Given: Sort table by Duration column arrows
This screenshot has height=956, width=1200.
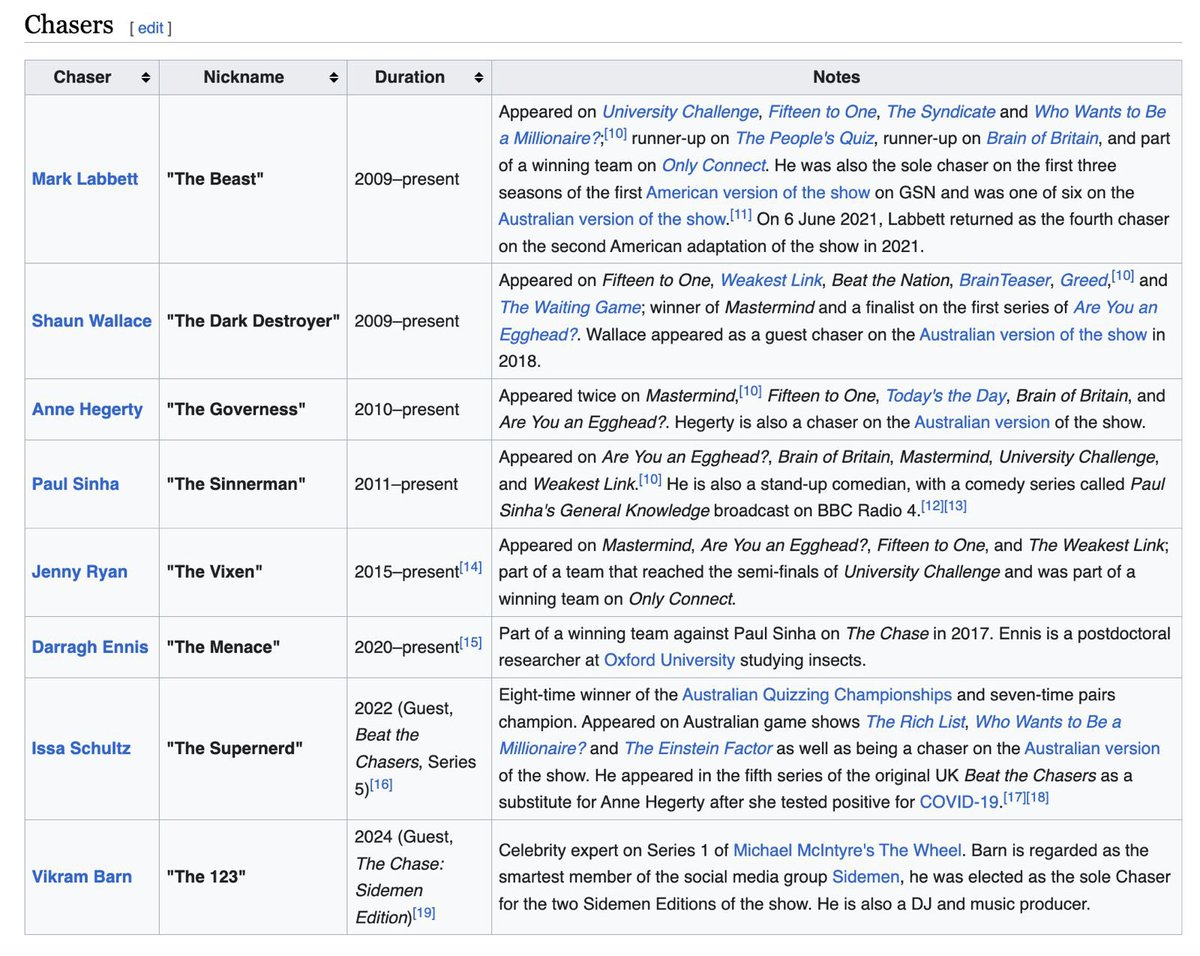Looking at the screenshot, I should (478, 78).
